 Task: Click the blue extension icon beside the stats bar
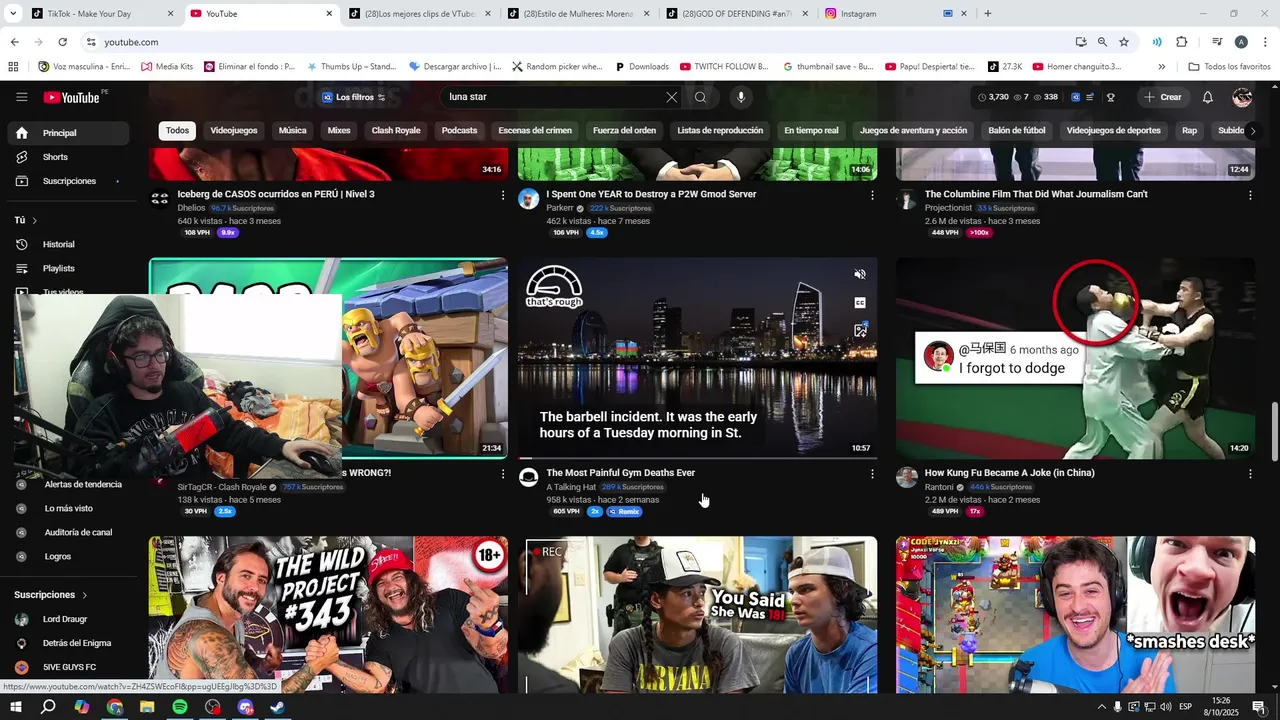(1076, 97)
